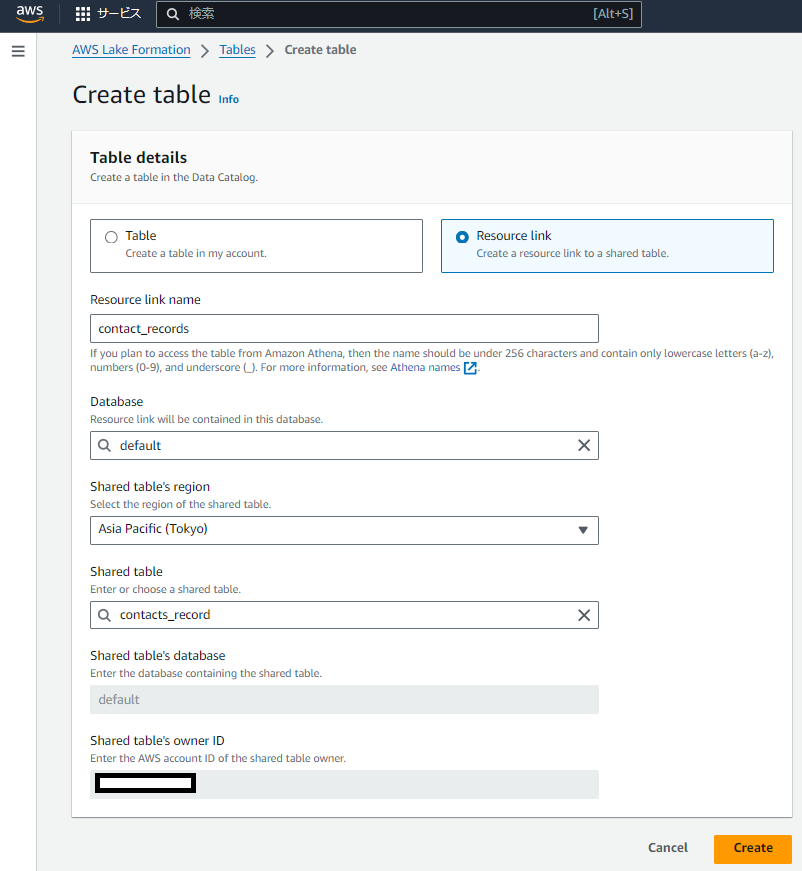Expand the Shared table's region dropdown
The height and width of the screenshot is (871, 802).
344,530
